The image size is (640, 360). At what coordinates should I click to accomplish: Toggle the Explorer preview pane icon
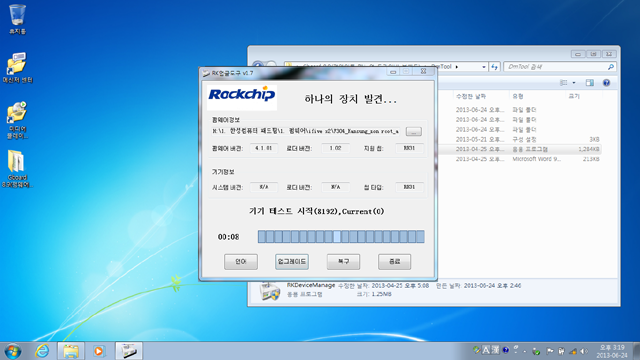589,83
